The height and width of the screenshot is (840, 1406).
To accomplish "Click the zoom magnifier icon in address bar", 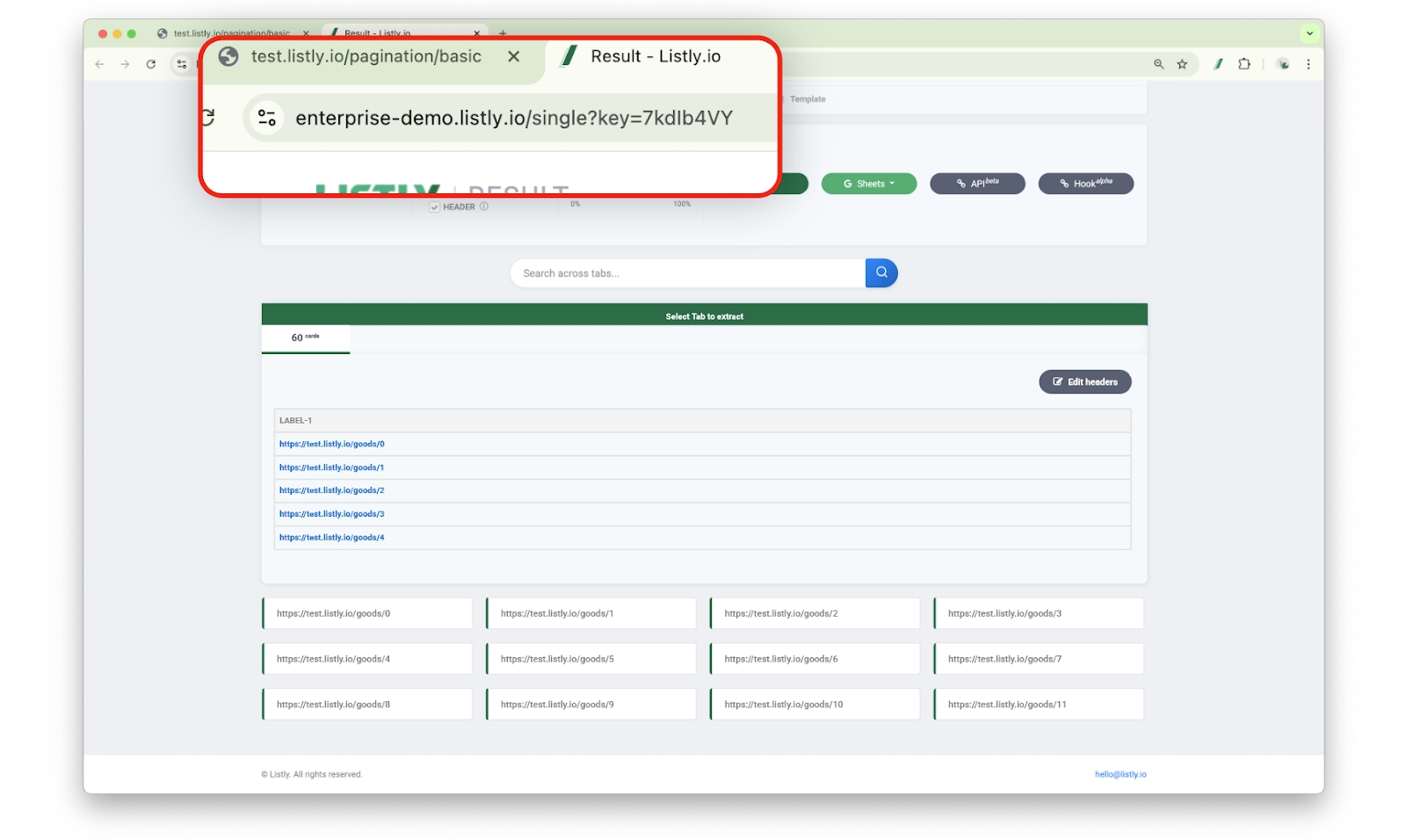I will tap(1158, 64).
